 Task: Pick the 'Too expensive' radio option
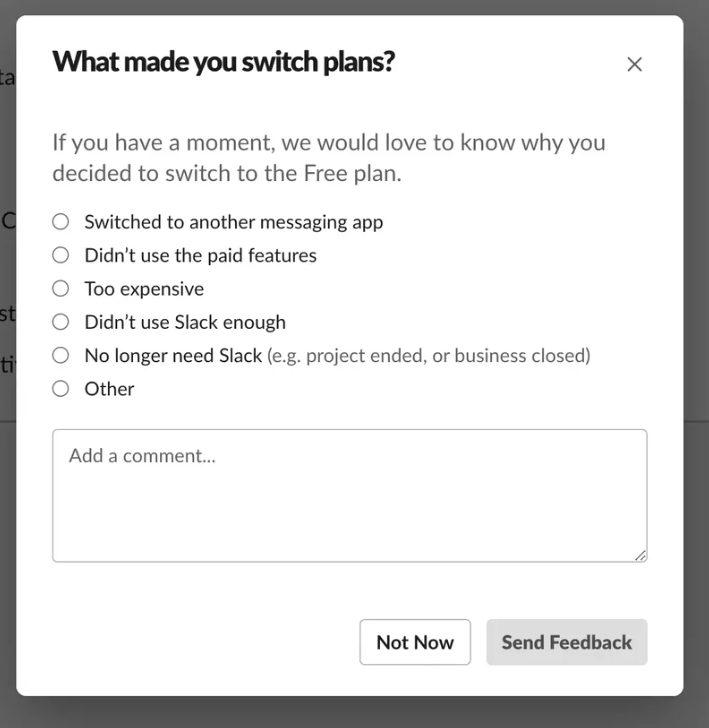coord(61,289)
